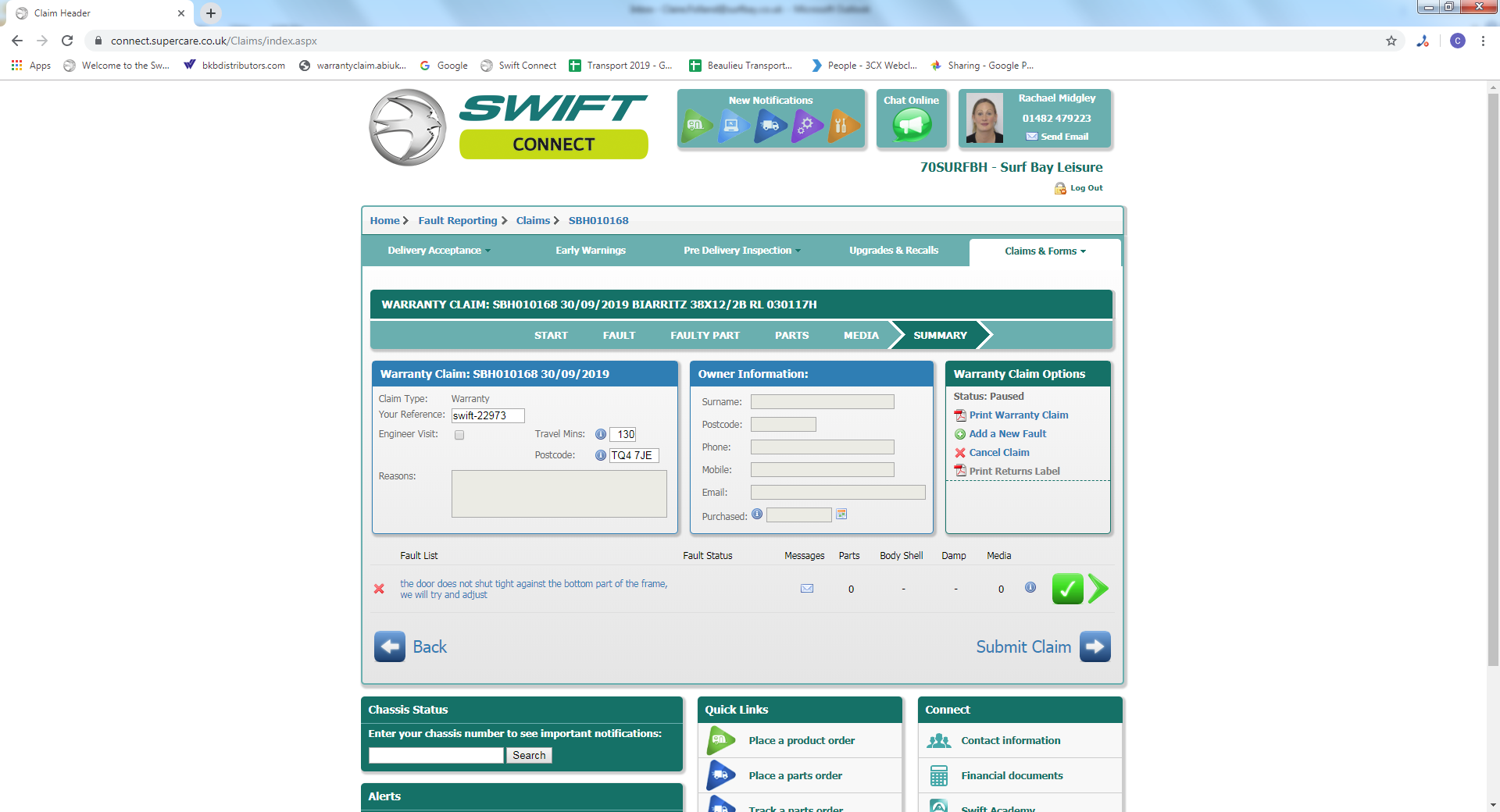Click the Your Reference input field
Screen dimensions: 1500x812
click(x=487, y=415)
